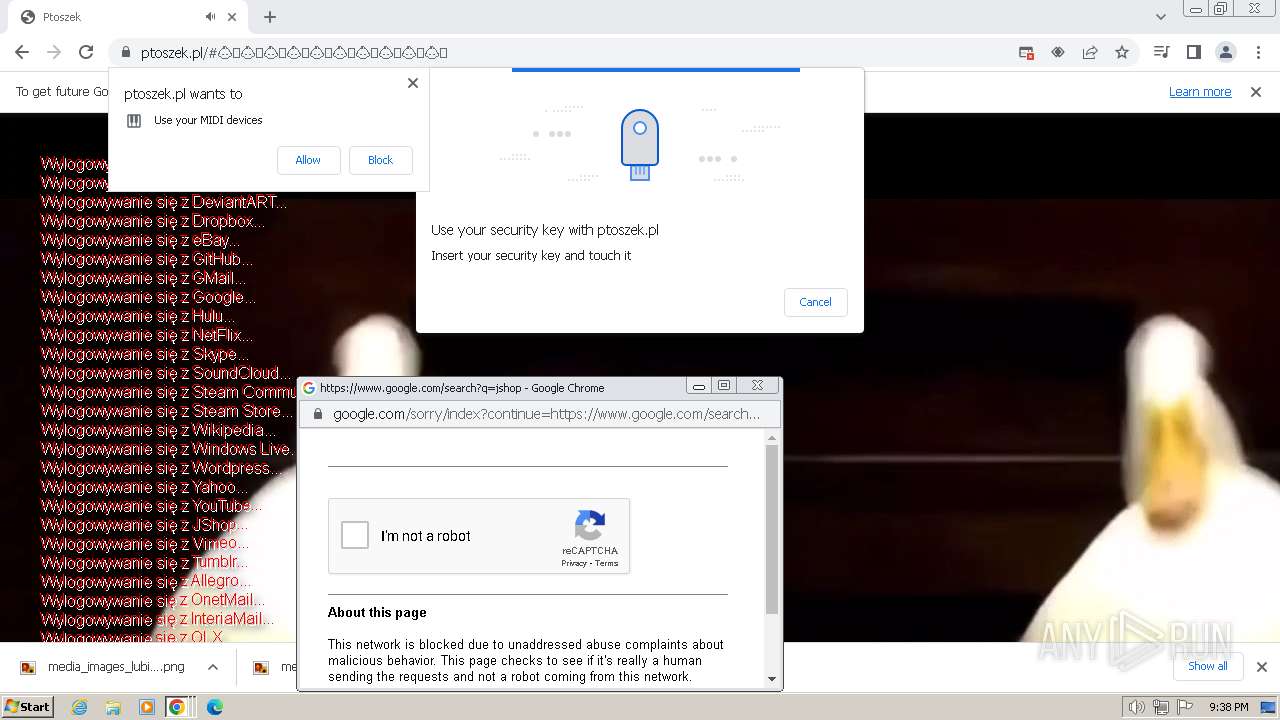The image size is (1280, 720).
Task: Click the 9:38 PM clock
Action: (1229, 707)
